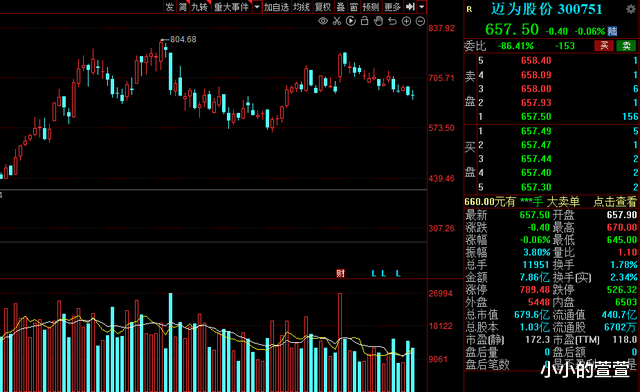Image resolution: width=640 pixels, height=392 pixels.
Task: Click the blue 融 tag beside -0.06%
Action: tap(612, 31)
